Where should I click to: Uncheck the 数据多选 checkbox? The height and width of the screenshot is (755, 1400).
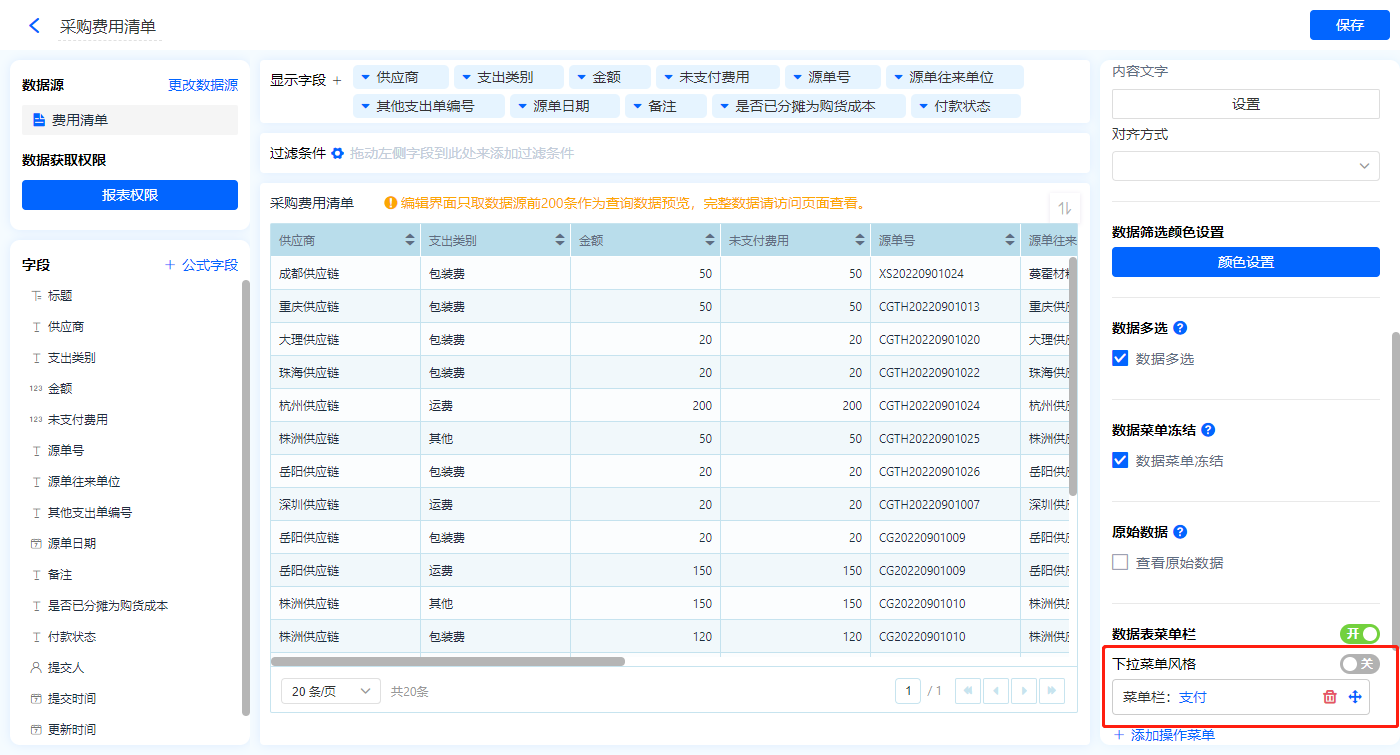(1121, 358)
